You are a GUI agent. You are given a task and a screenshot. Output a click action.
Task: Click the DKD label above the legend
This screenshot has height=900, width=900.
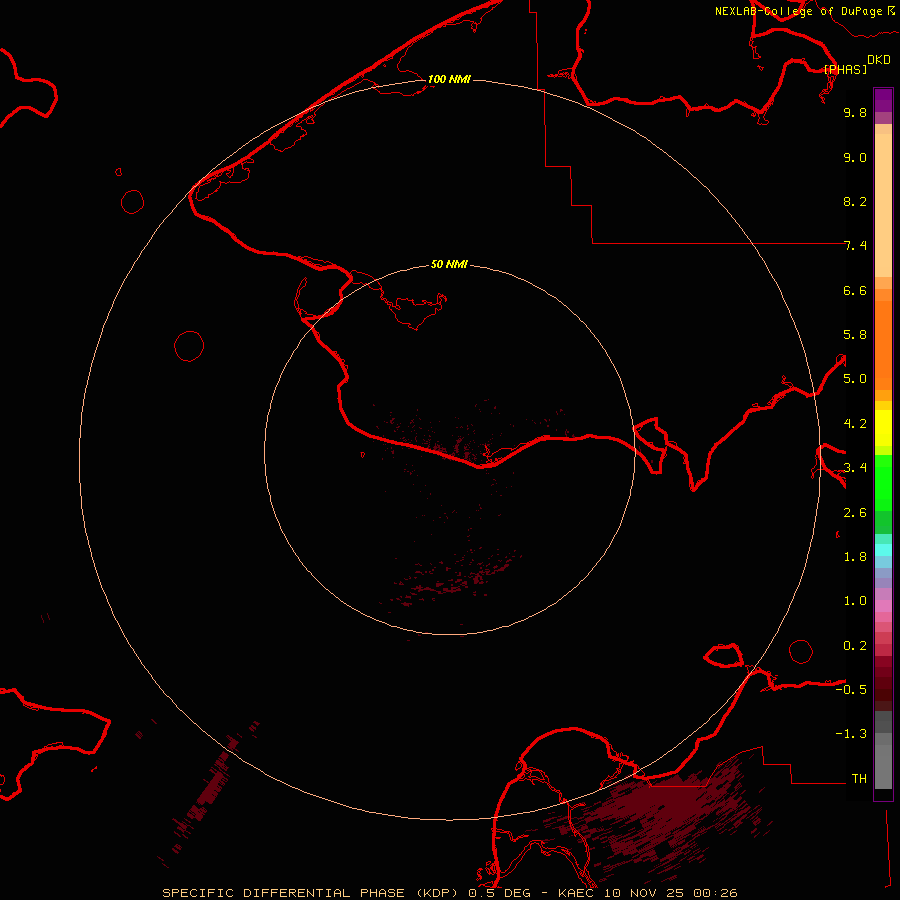point(878,59)
